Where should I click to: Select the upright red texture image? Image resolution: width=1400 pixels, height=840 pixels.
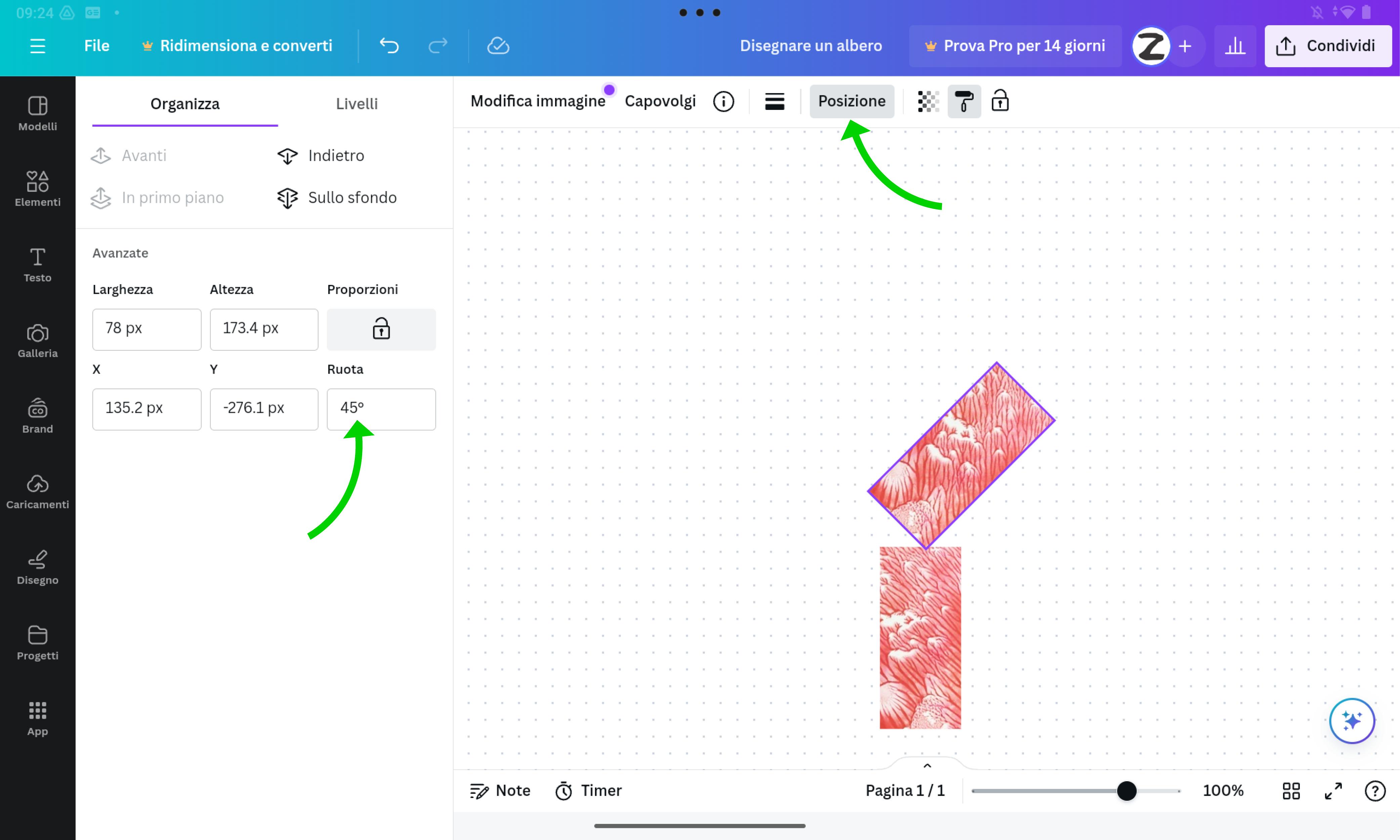pos(920,637)
